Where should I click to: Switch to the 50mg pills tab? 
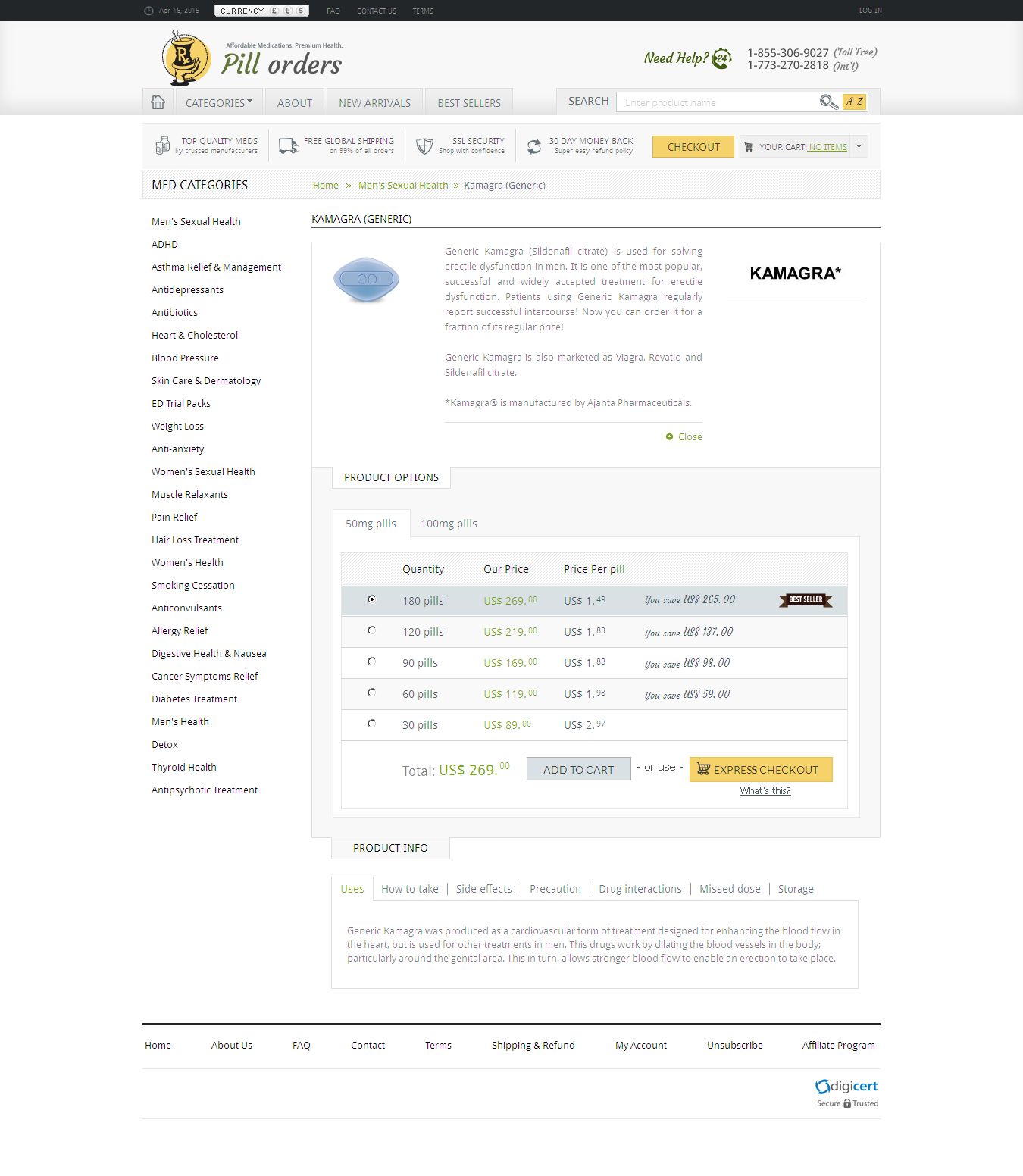(371, 524)
